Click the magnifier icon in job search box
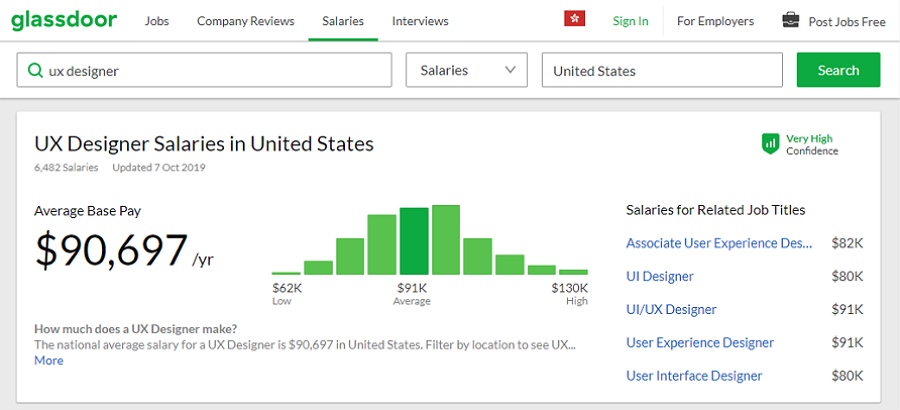900x410 pixels. click(36, 71)
